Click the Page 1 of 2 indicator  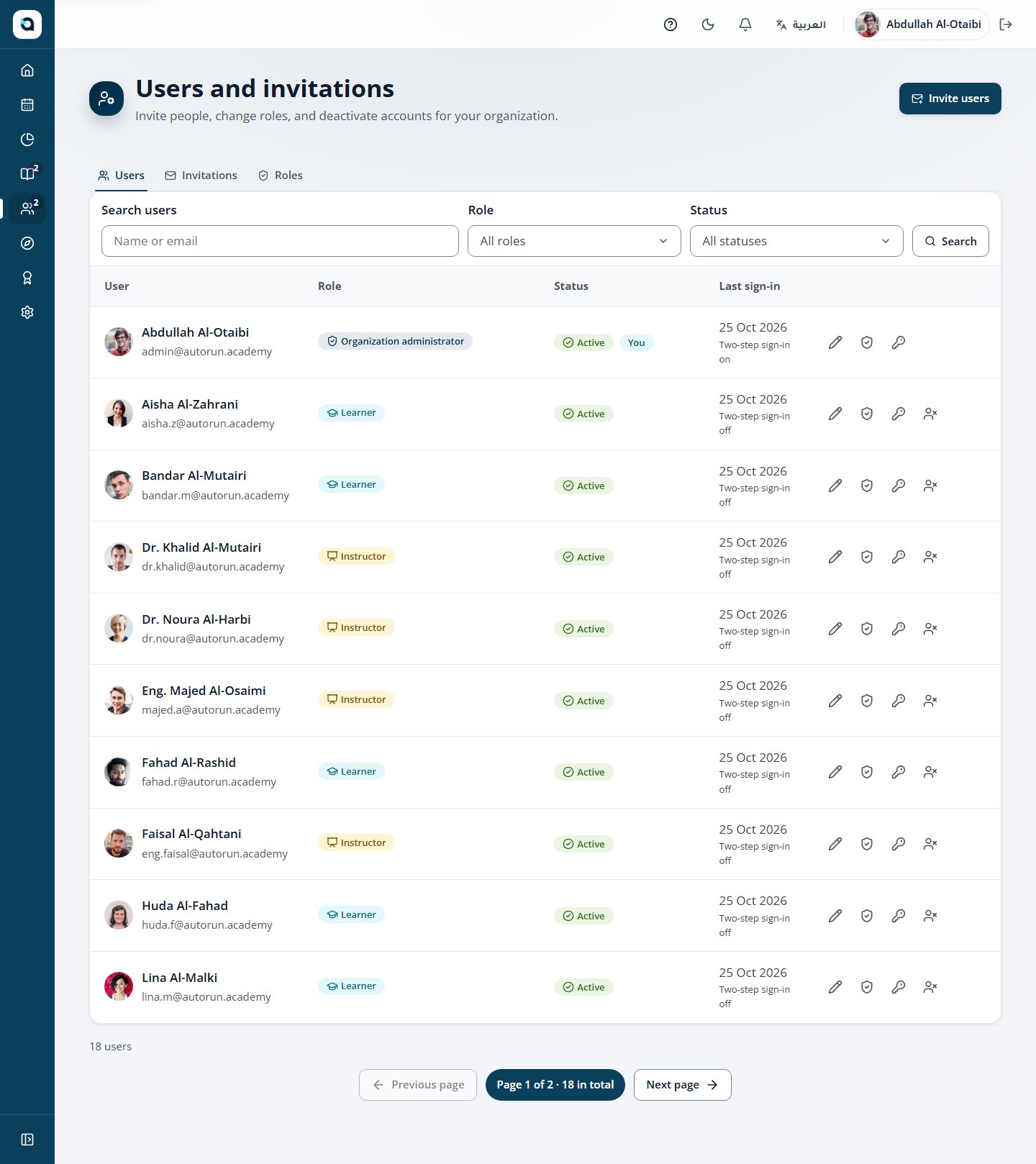pyautogui.click(x=555, y=1085)
